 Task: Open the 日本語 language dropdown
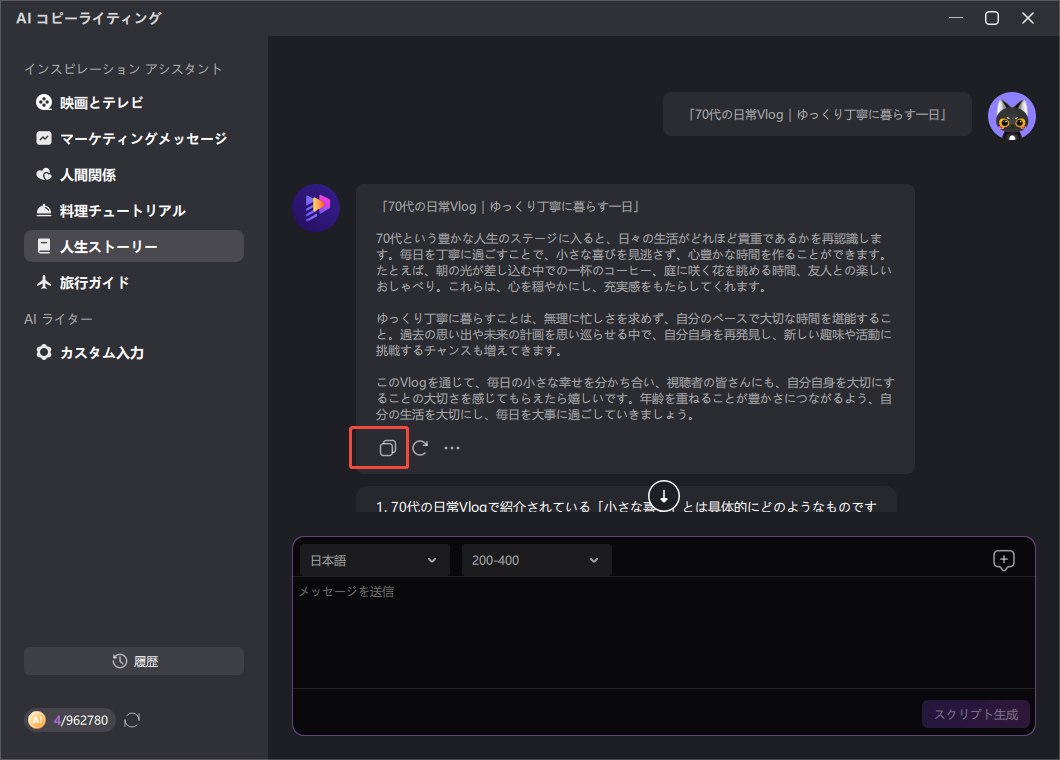373,559
